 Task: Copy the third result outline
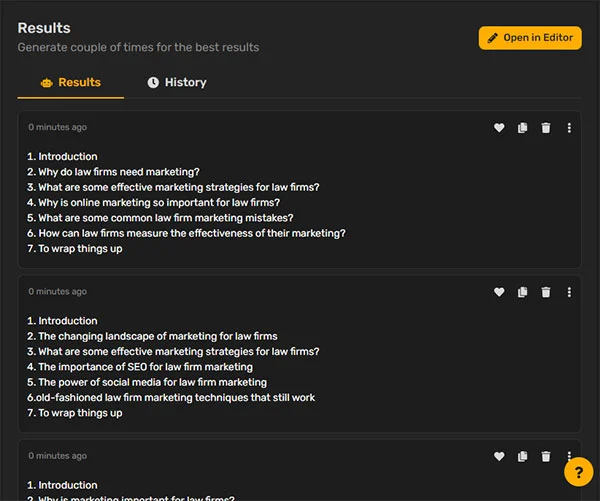click(x=522, y=456)
